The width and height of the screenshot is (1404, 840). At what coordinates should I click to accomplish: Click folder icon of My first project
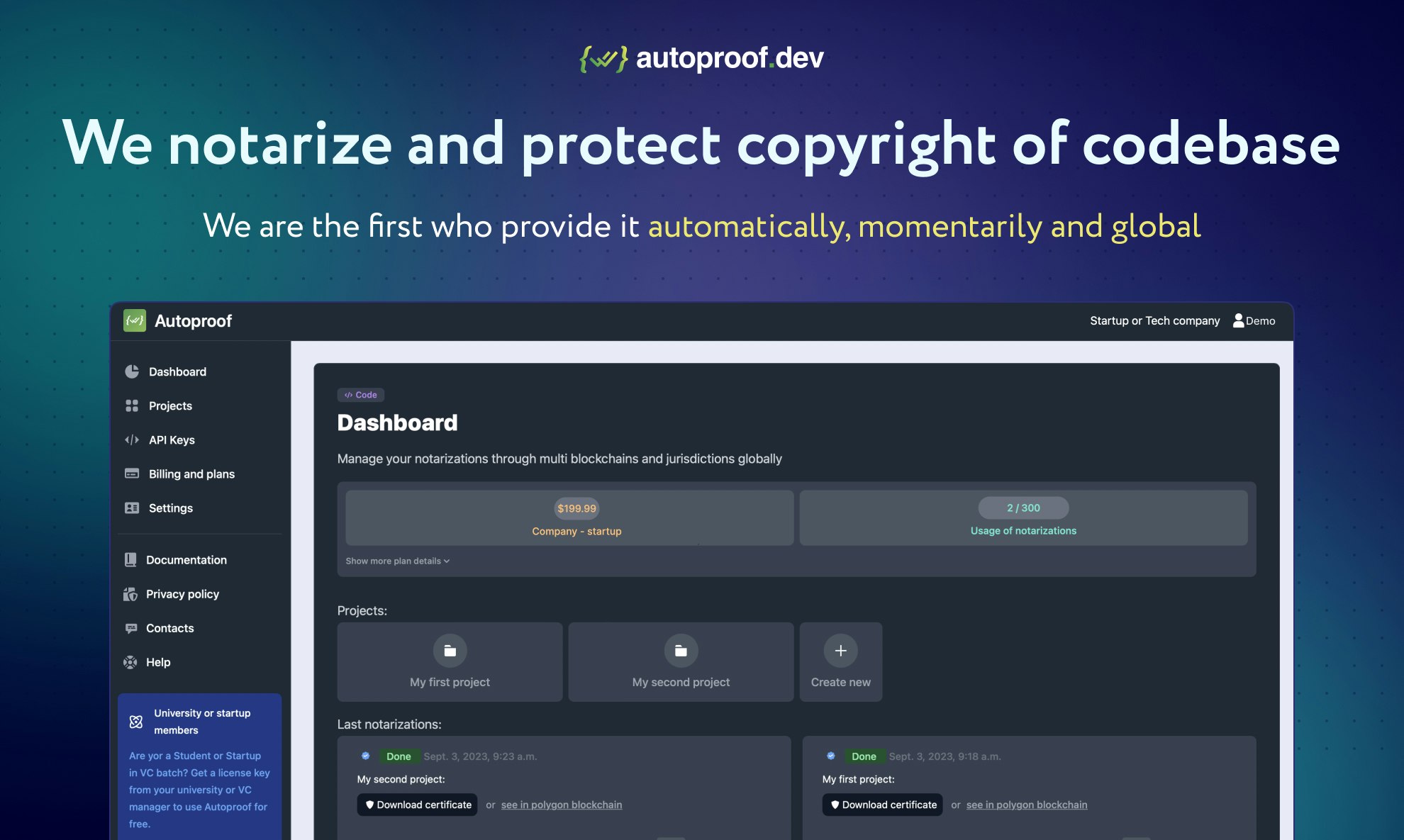coord(450,651)
